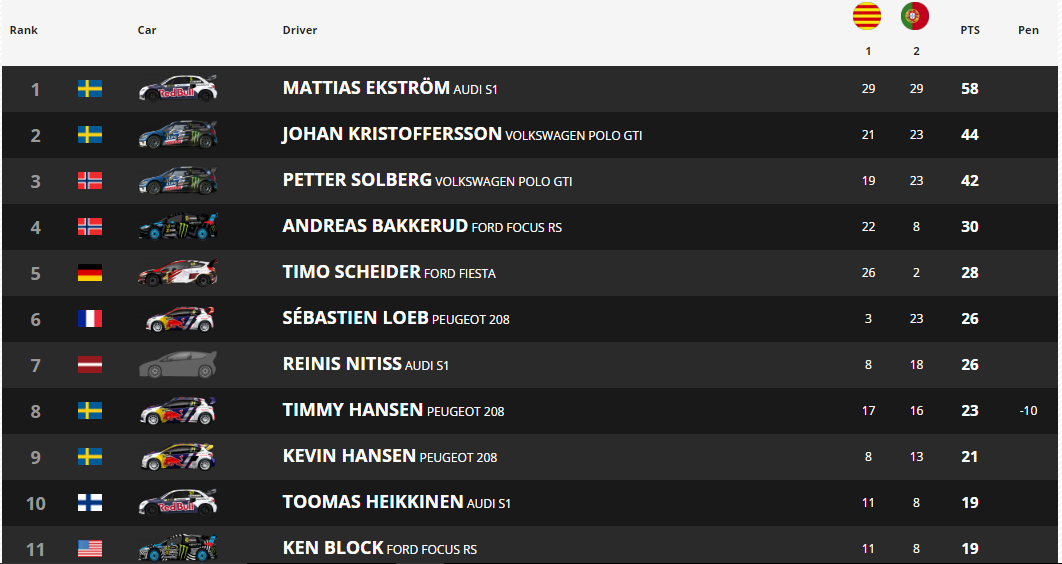Sort by the PTS column header

tap(970, 30)
